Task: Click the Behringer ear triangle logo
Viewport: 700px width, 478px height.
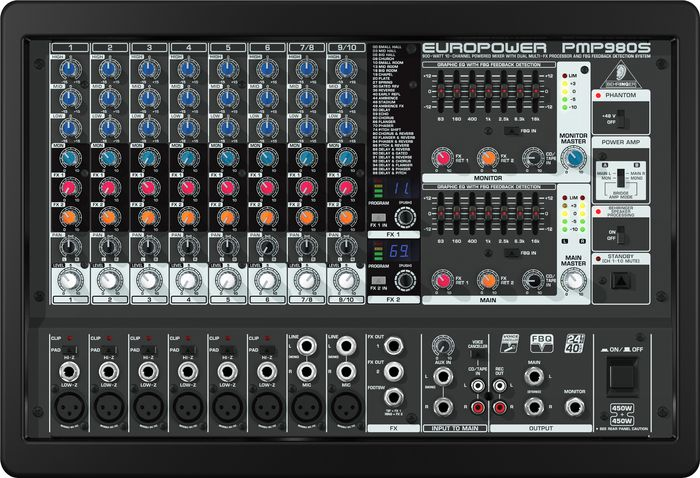Action: tap(621, 75)
